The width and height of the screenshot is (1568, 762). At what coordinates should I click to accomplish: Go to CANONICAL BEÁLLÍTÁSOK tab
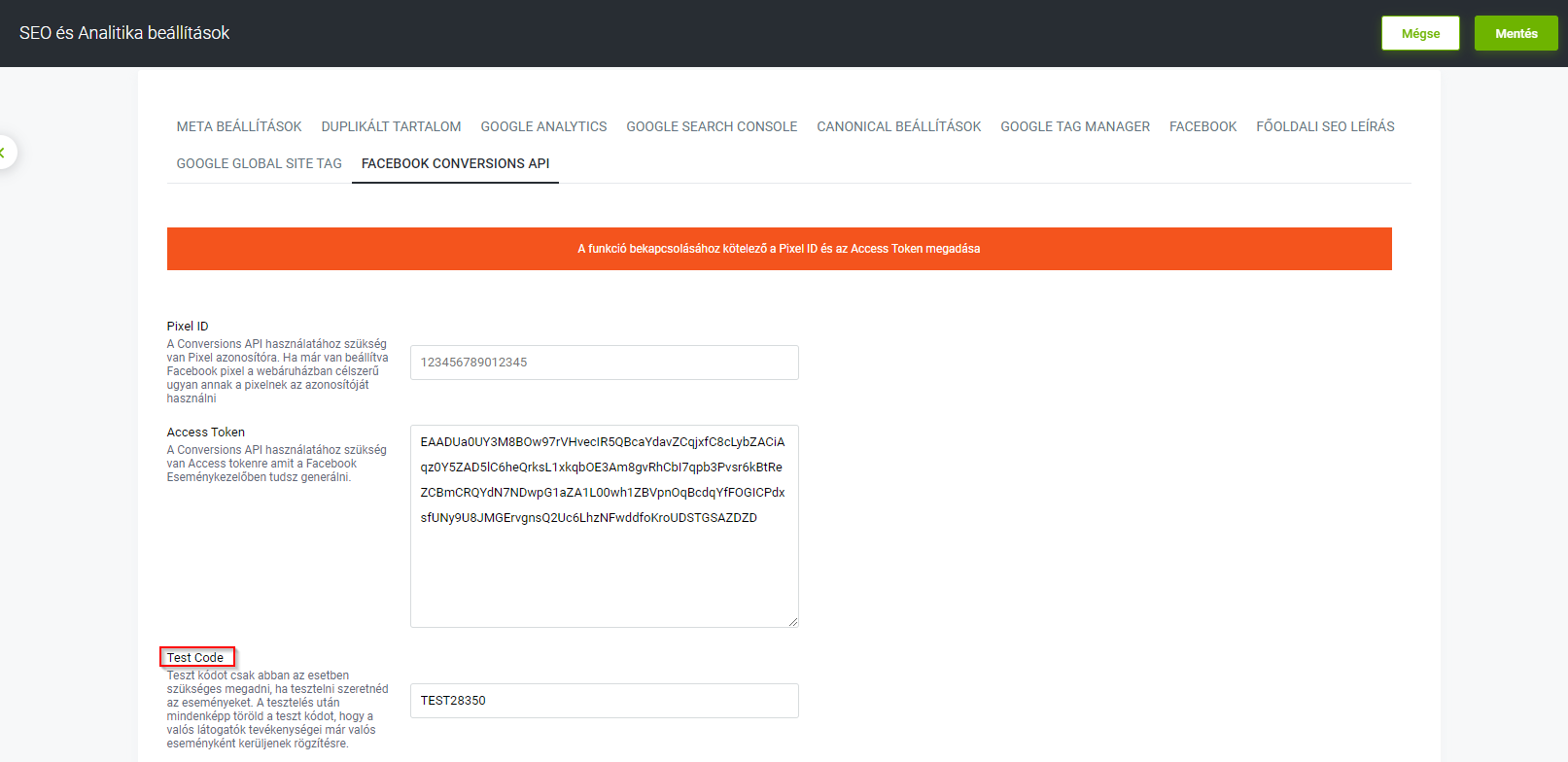coord(898,126)
